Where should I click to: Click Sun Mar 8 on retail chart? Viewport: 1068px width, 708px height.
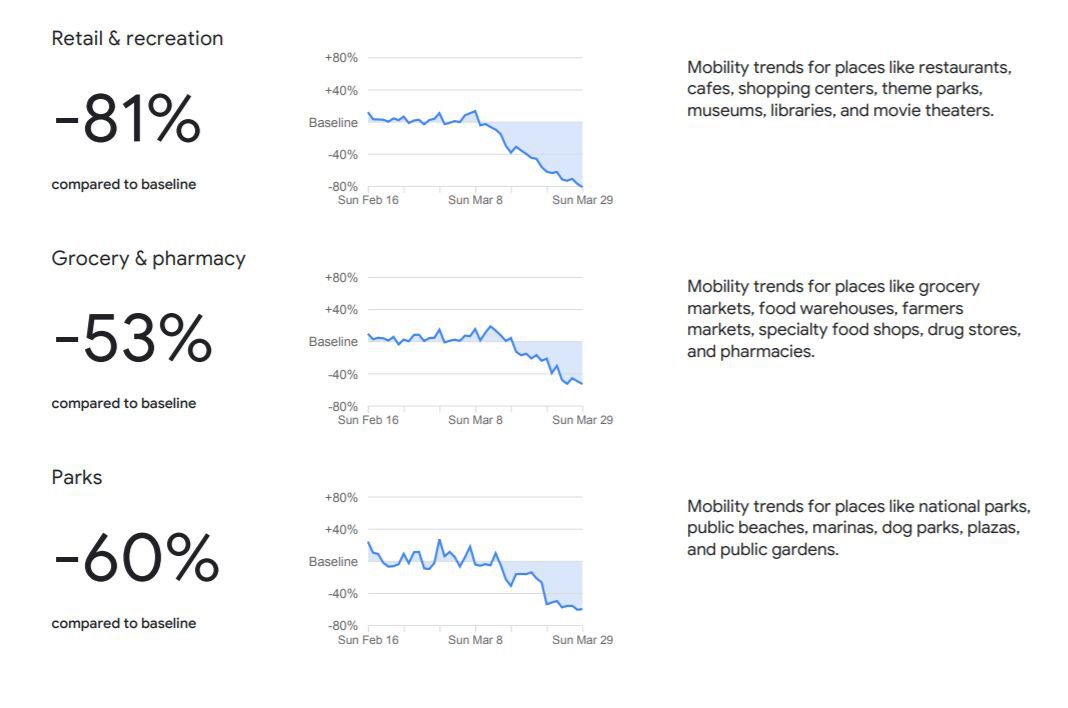point(475,200)
